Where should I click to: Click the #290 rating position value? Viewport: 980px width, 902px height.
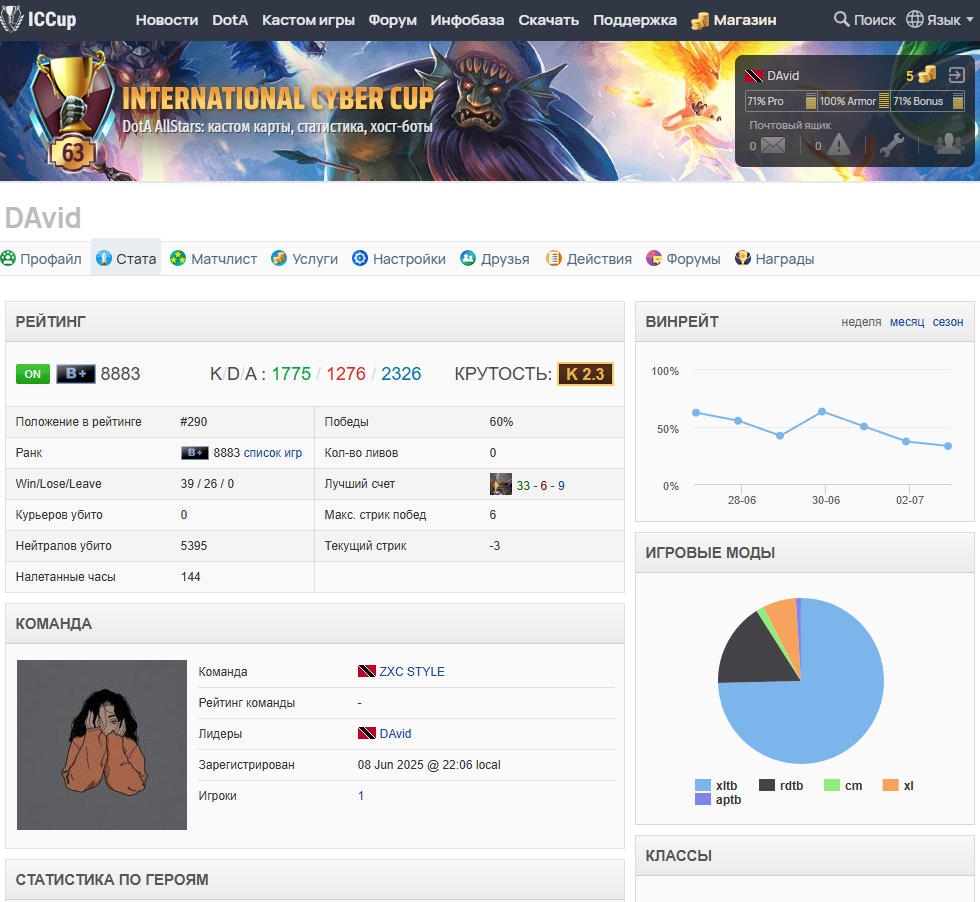point(193,422)
